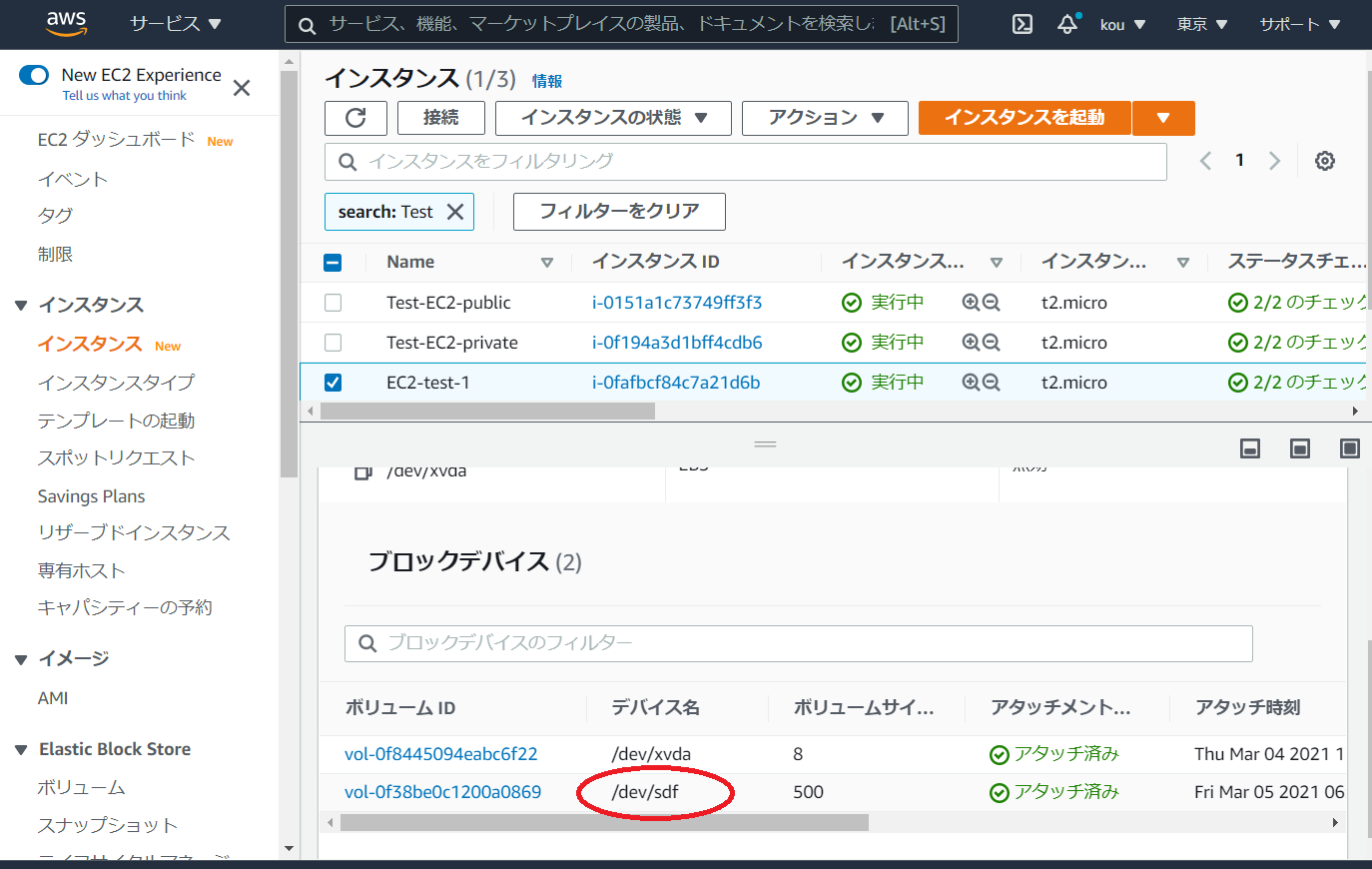Viewport: 1372px width, 869px height.
Task: Click インスタンスを起動 launch button
Action: (x=1025, y=118)
